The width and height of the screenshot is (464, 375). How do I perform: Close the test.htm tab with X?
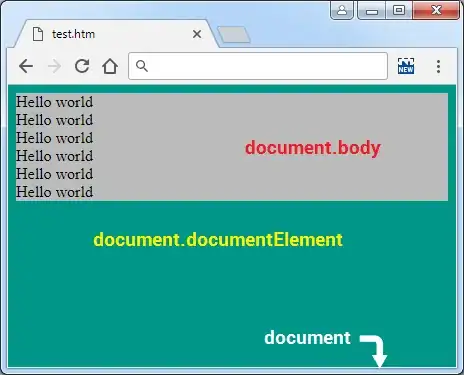(197, 34)
